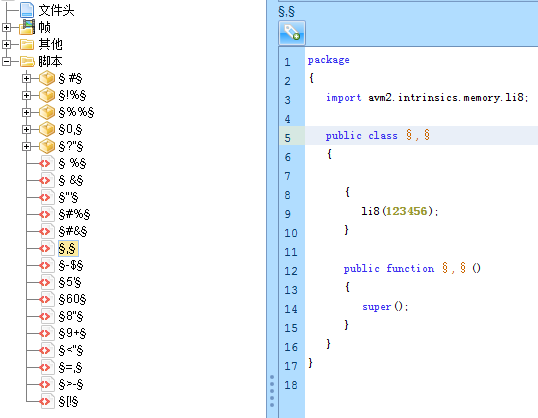Collapse the 脚本 scripts folder
The image size is (538, 418).
(x=7, y=61)
